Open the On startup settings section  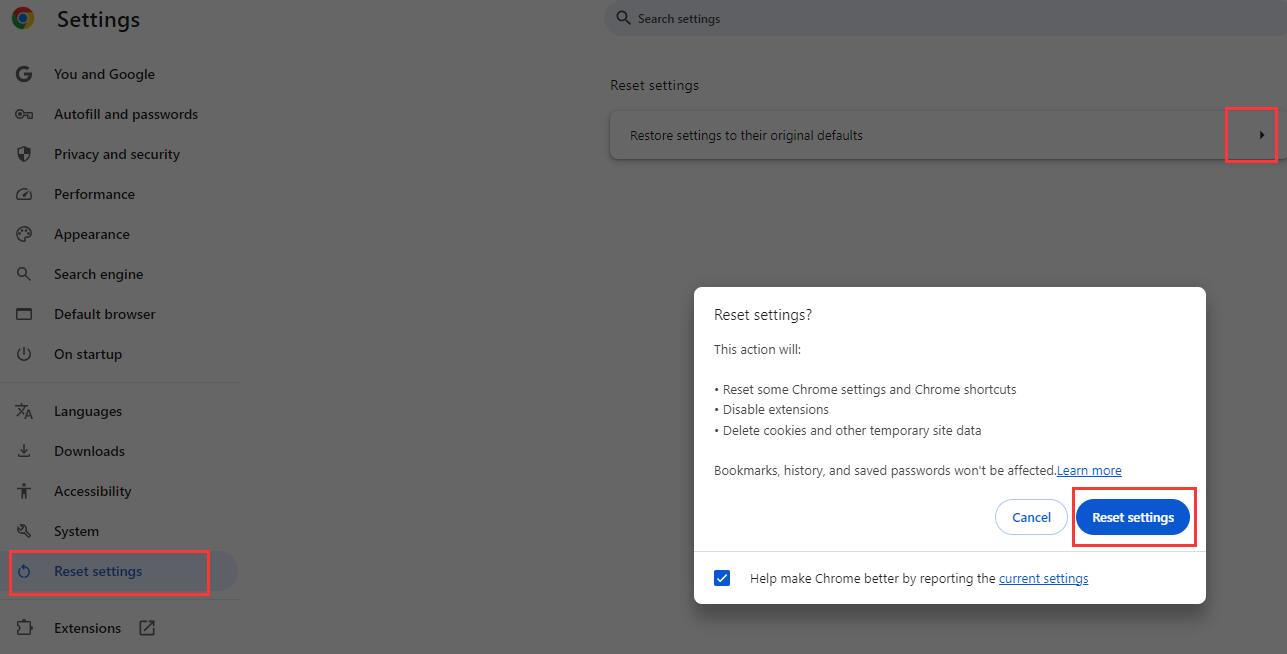click(23, 353)
